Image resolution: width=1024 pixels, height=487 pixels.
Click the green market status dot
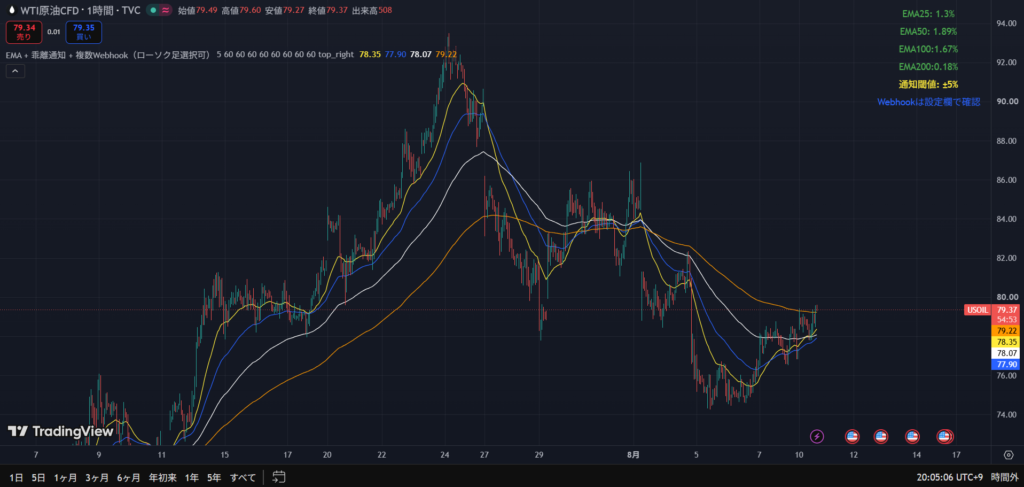tap(153, 10)
